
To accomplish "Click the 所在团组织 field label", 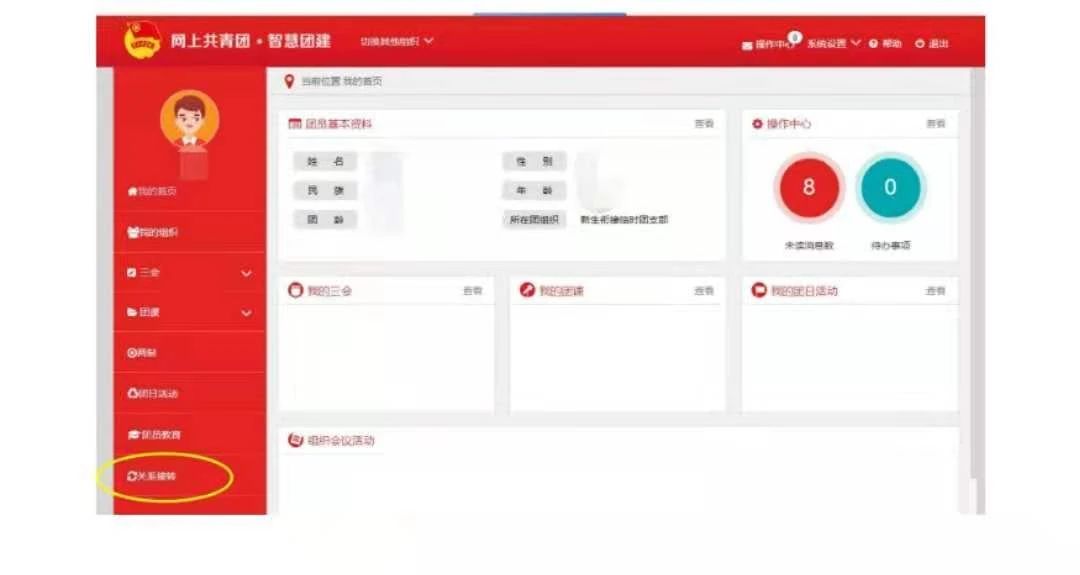I will coord(534,220).
